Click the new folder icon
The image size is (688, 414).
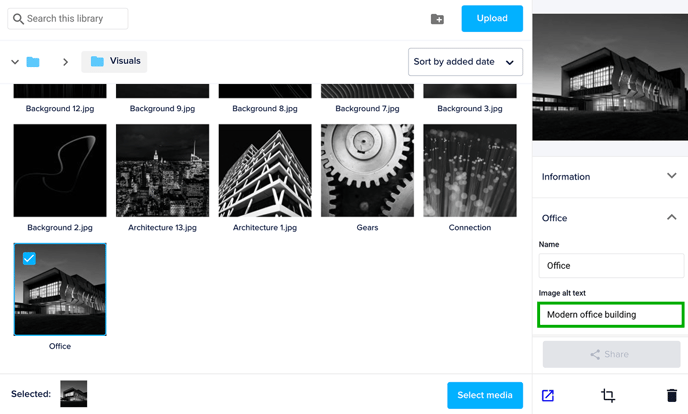(x=437, y=19)
